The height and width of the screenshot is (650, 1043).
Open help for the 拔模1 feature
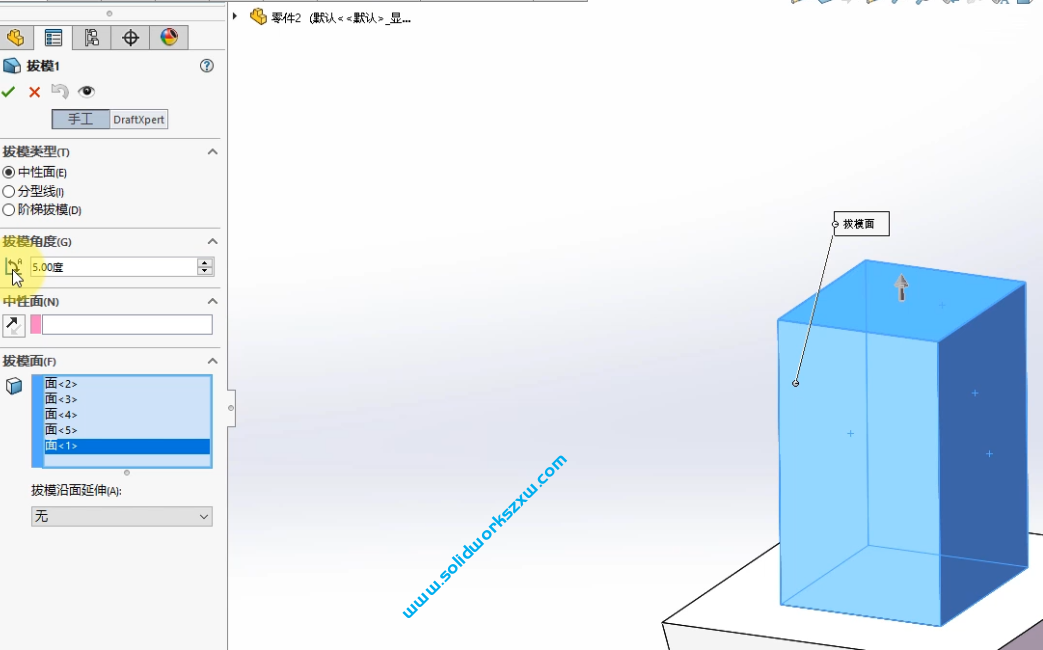[x=207, y=66]
